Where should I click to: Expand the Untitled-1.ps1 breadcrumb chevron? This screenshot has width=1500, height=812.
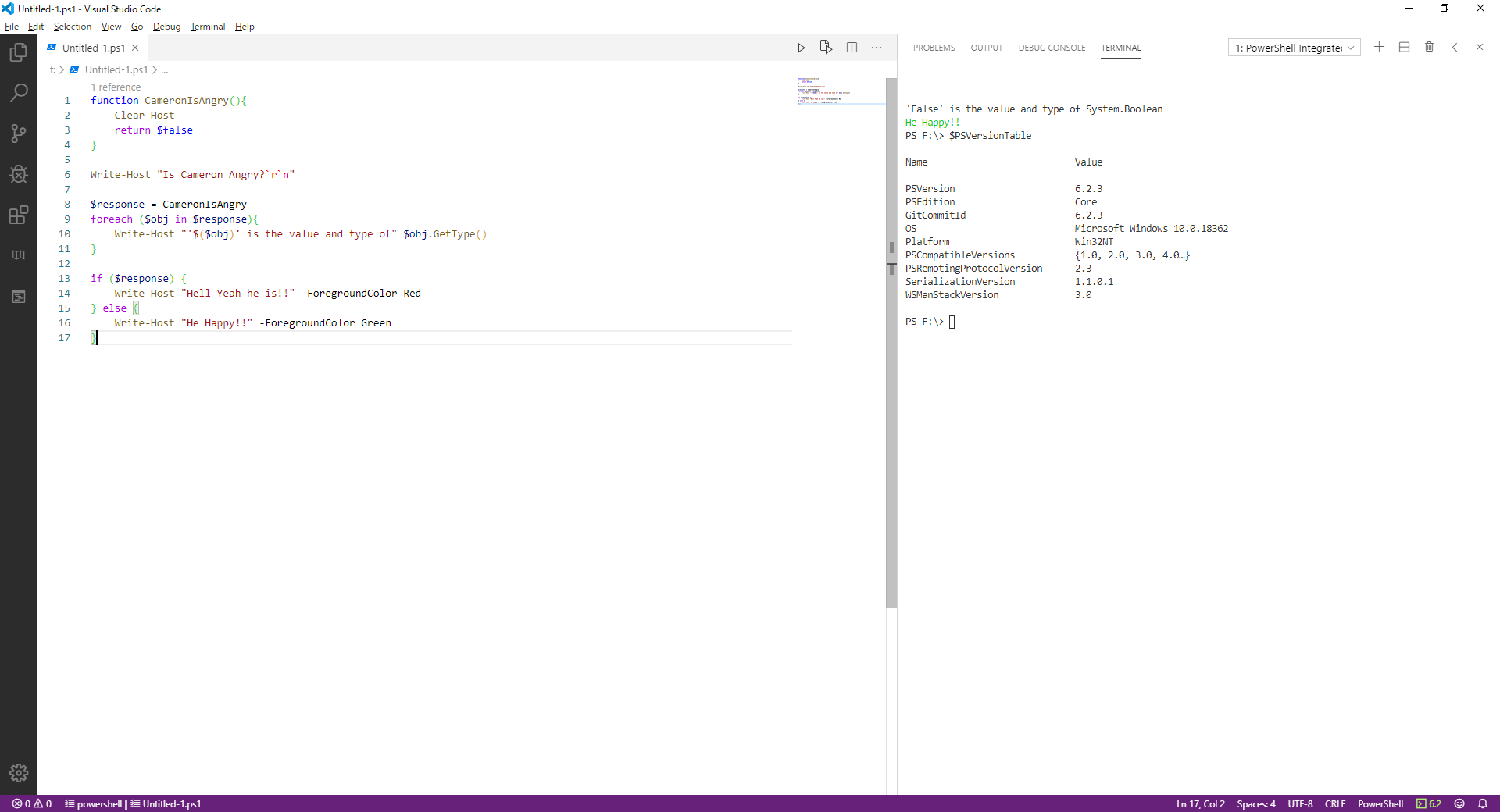tap(156, 69)
